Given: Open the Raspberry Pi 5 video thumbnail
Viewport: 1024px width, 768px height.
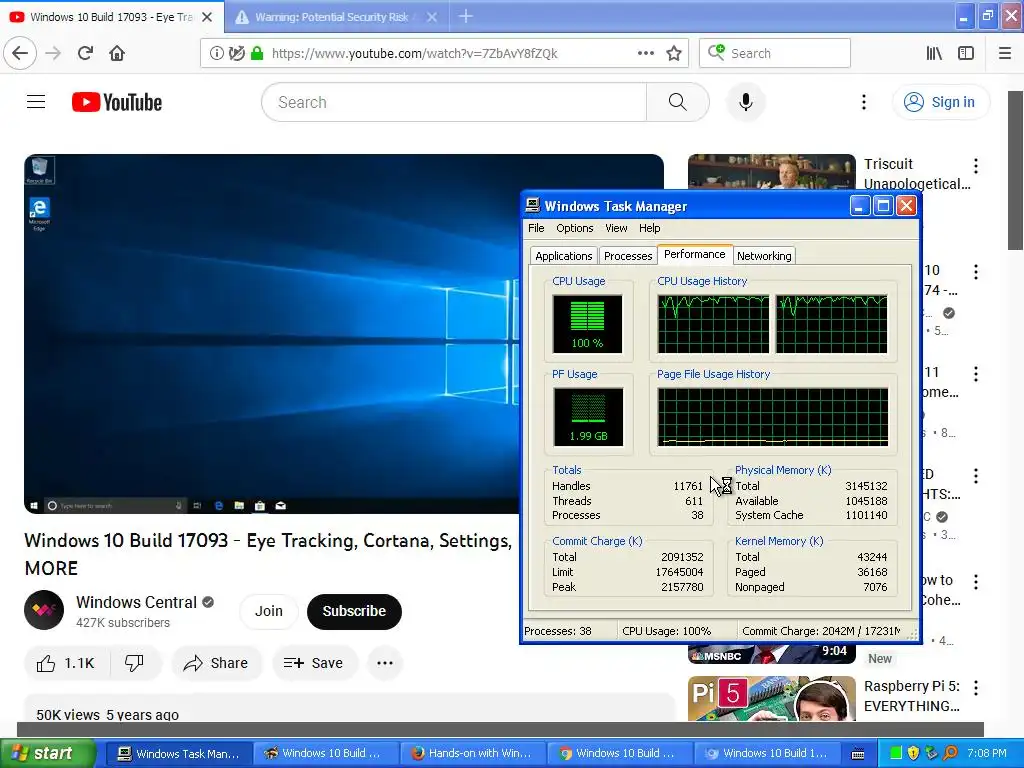Looking at the screenshot, I should click(771, 698).
